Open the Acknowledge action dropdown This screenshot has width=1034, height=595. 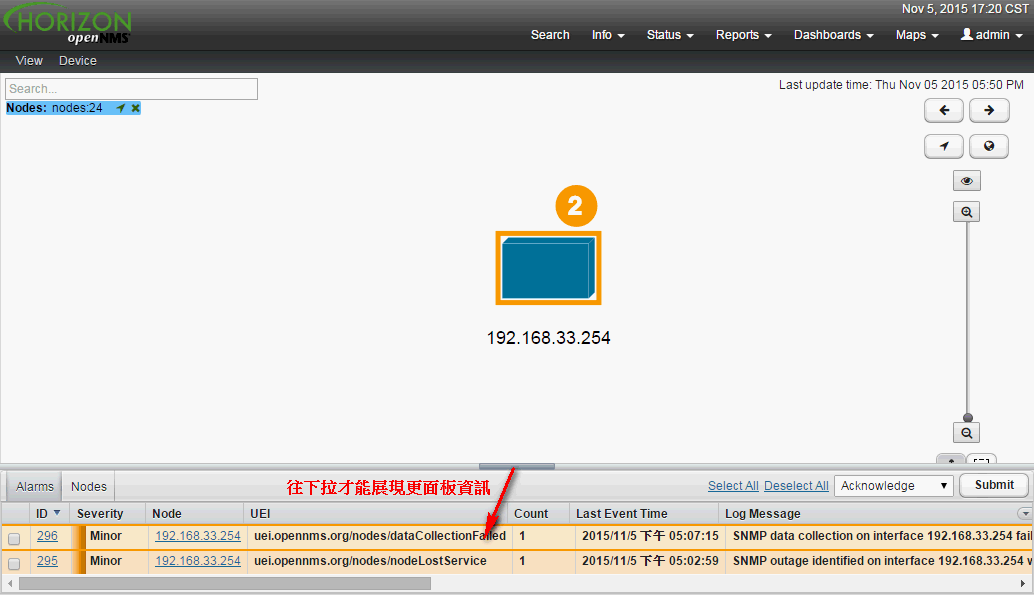tap(894, 486)
